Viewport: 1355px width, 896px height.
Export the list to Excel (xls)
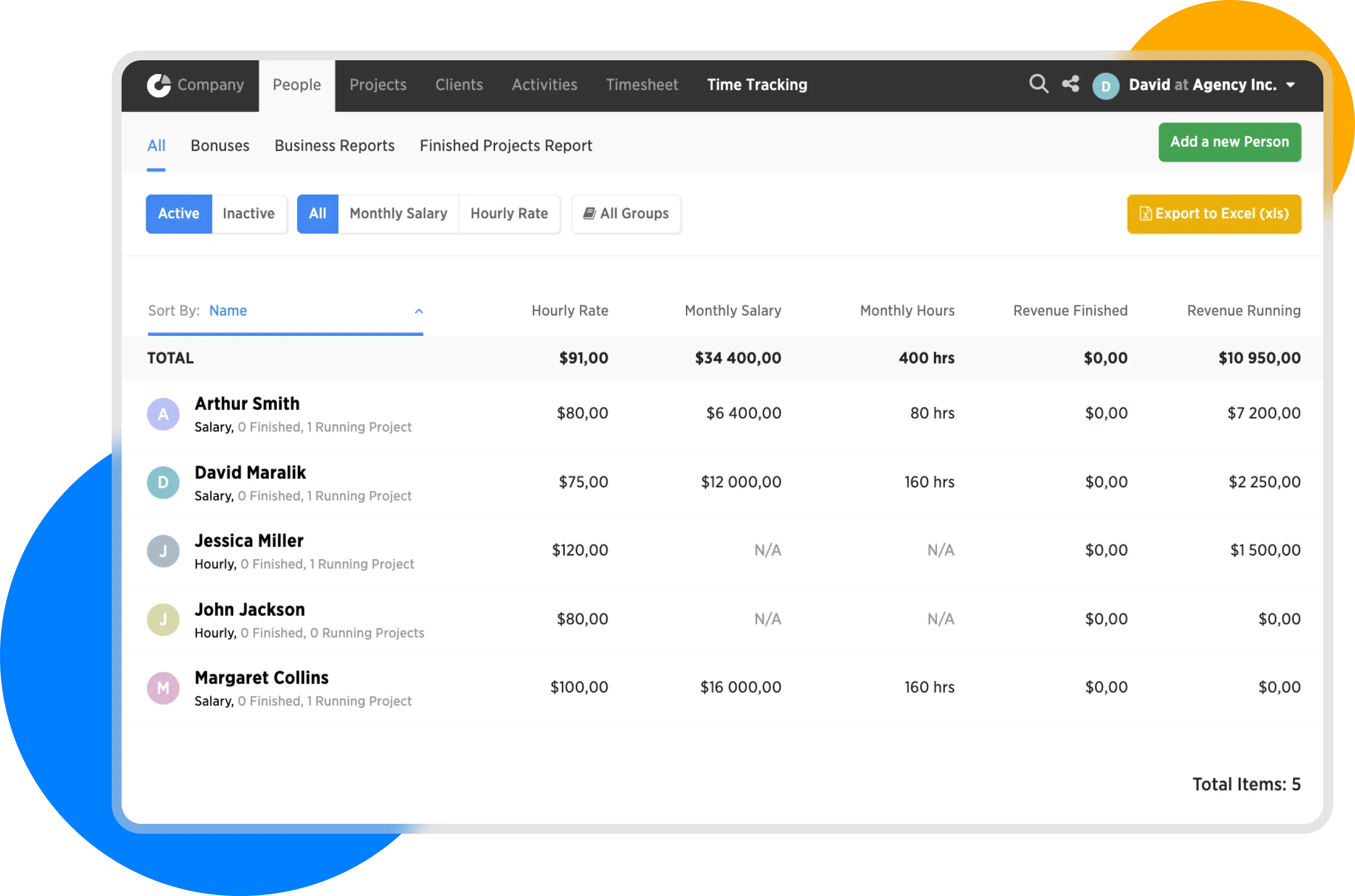1214,214
